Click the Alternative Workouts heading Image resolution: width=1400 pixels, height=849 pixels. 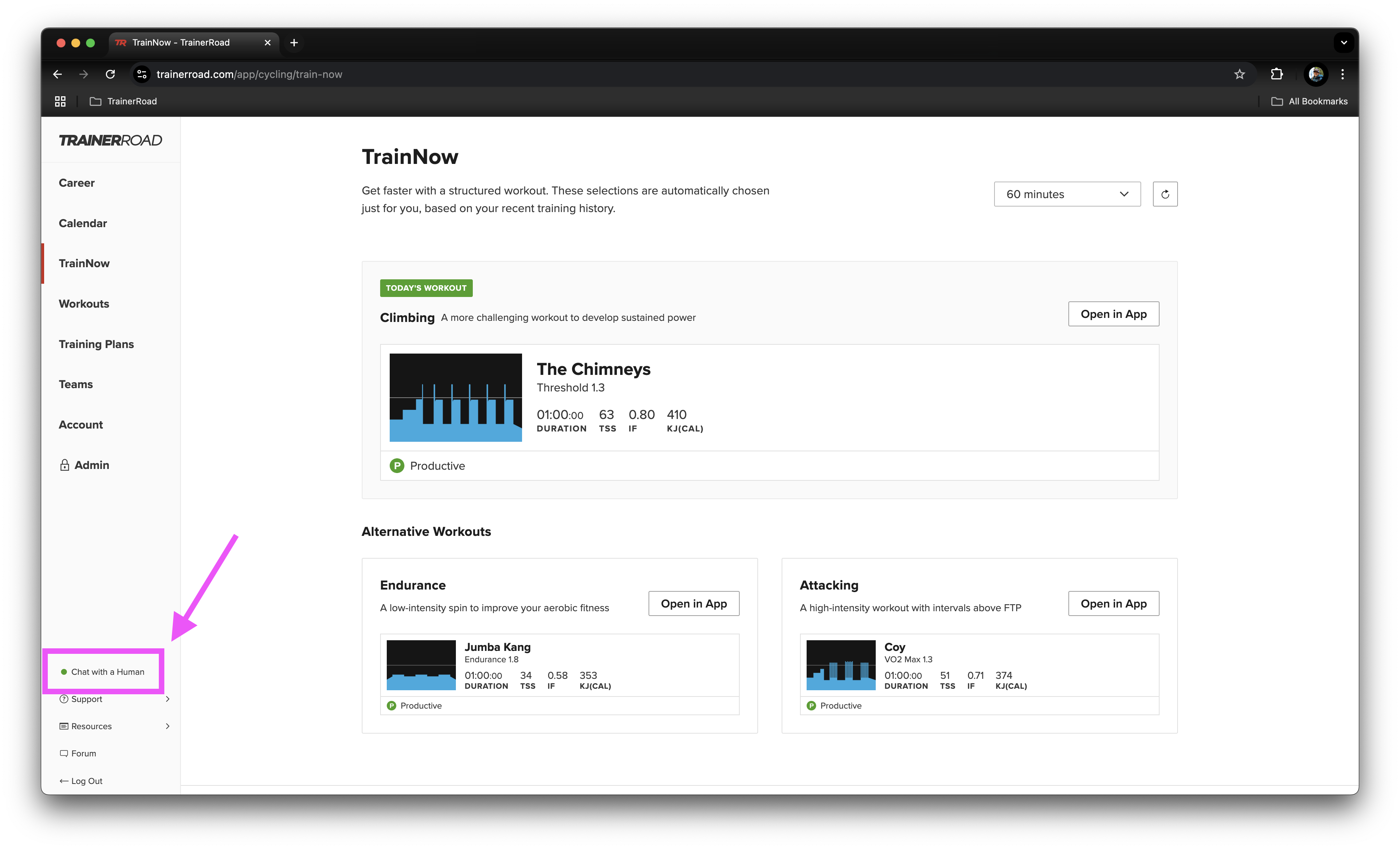(x=426, y=531)
